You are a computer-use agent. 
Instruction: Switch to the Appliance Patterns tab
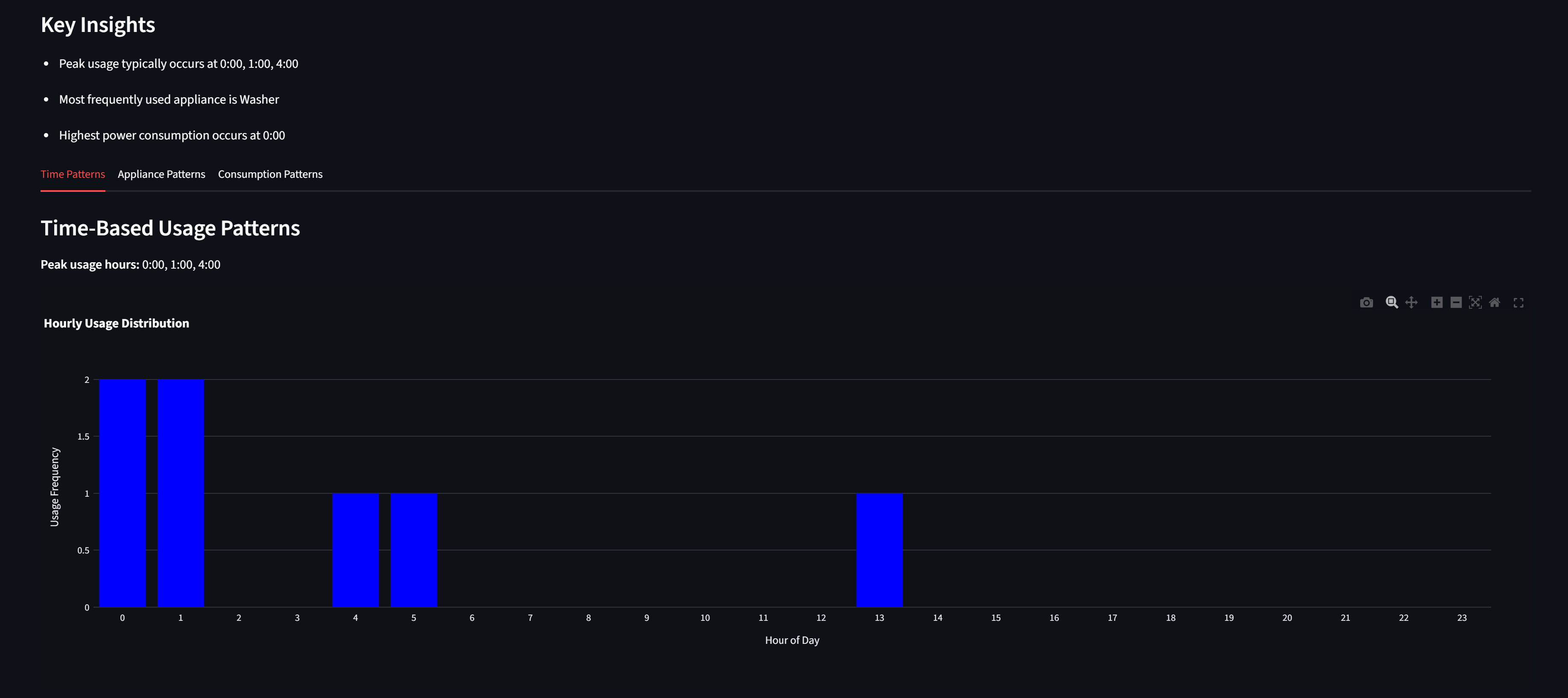pyautogui.click(x=161, y=174)
